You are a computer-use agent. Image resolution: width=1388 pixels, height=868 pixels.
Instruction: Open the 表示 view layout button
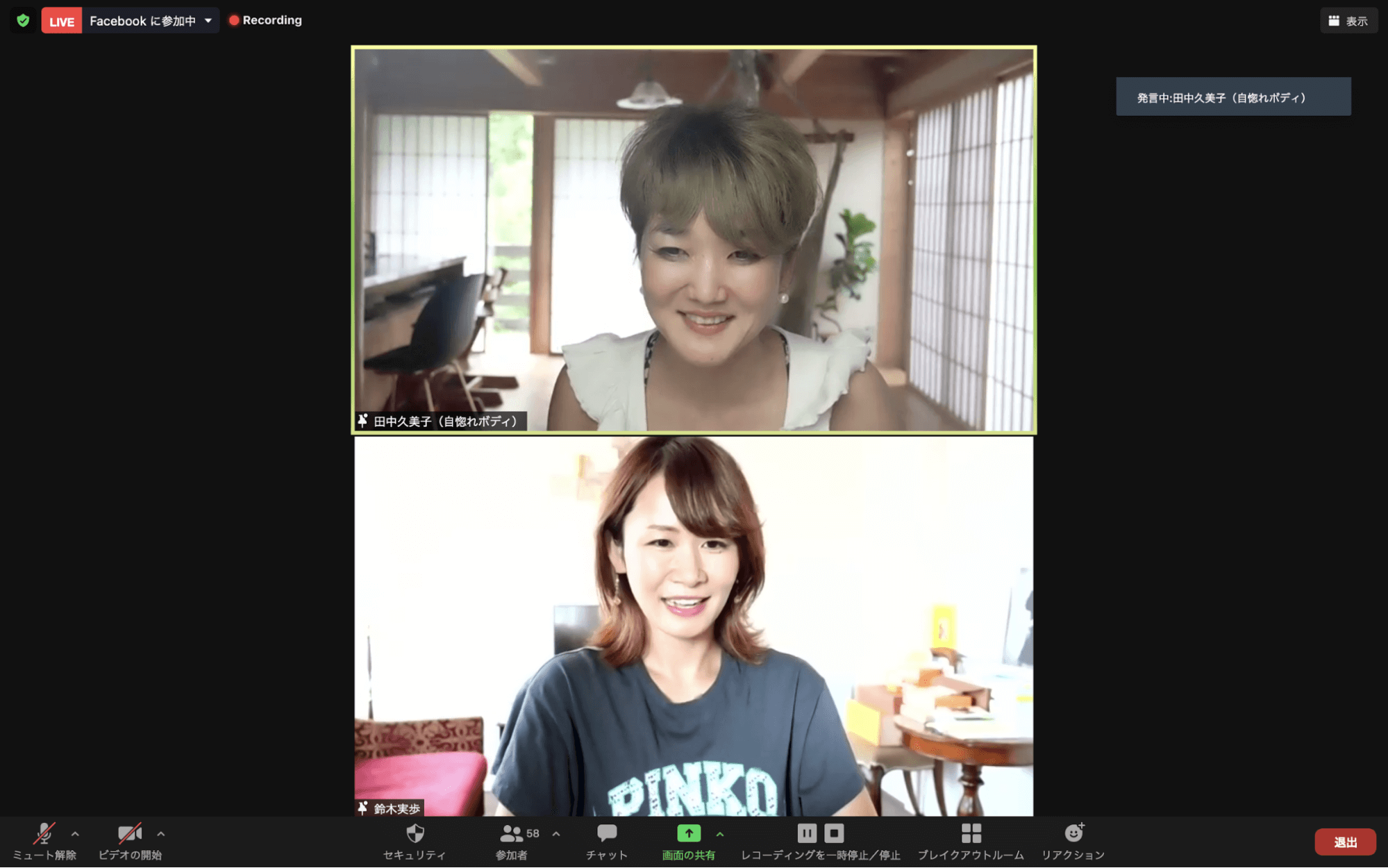pyautogui.click(x=1348, y=21)
